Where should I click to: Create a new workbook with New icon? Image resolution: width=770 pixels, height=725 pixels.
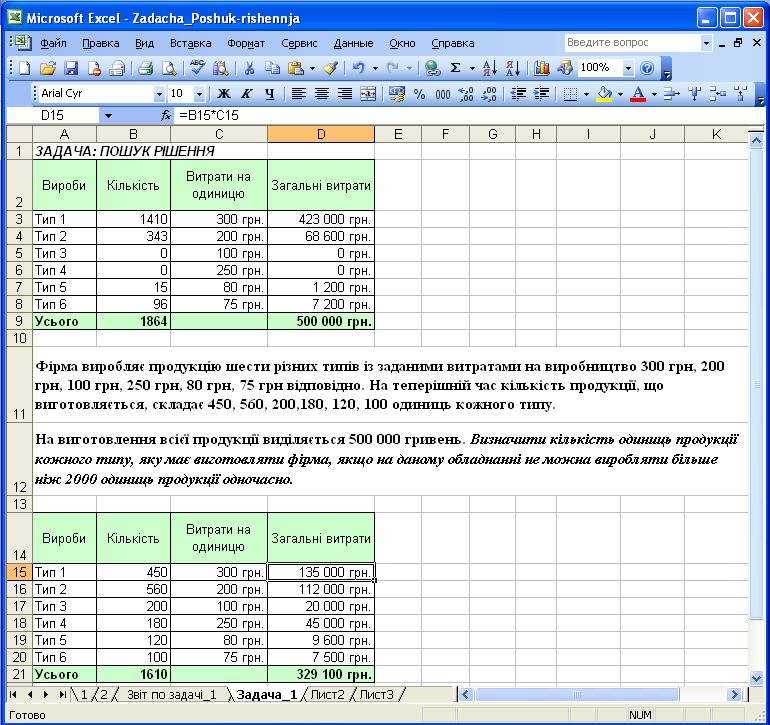click(24, 68)
